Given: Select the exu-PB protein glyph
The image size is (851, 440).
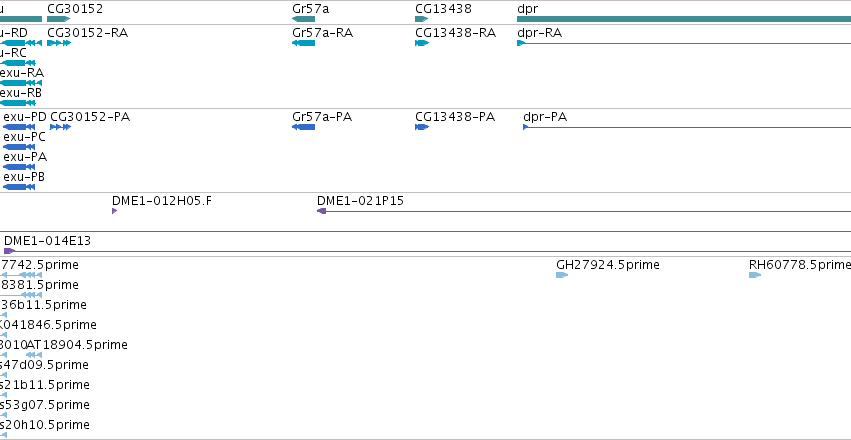Looking at the screenshot, I should pos(19,187).
